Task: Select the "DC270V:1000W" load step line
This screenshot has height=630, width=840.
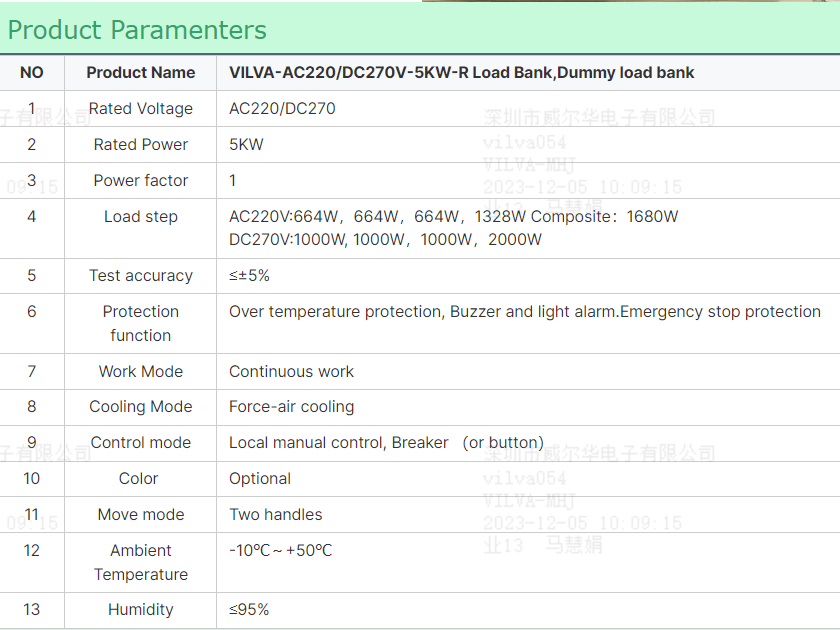Action: [x=385, y=239]
